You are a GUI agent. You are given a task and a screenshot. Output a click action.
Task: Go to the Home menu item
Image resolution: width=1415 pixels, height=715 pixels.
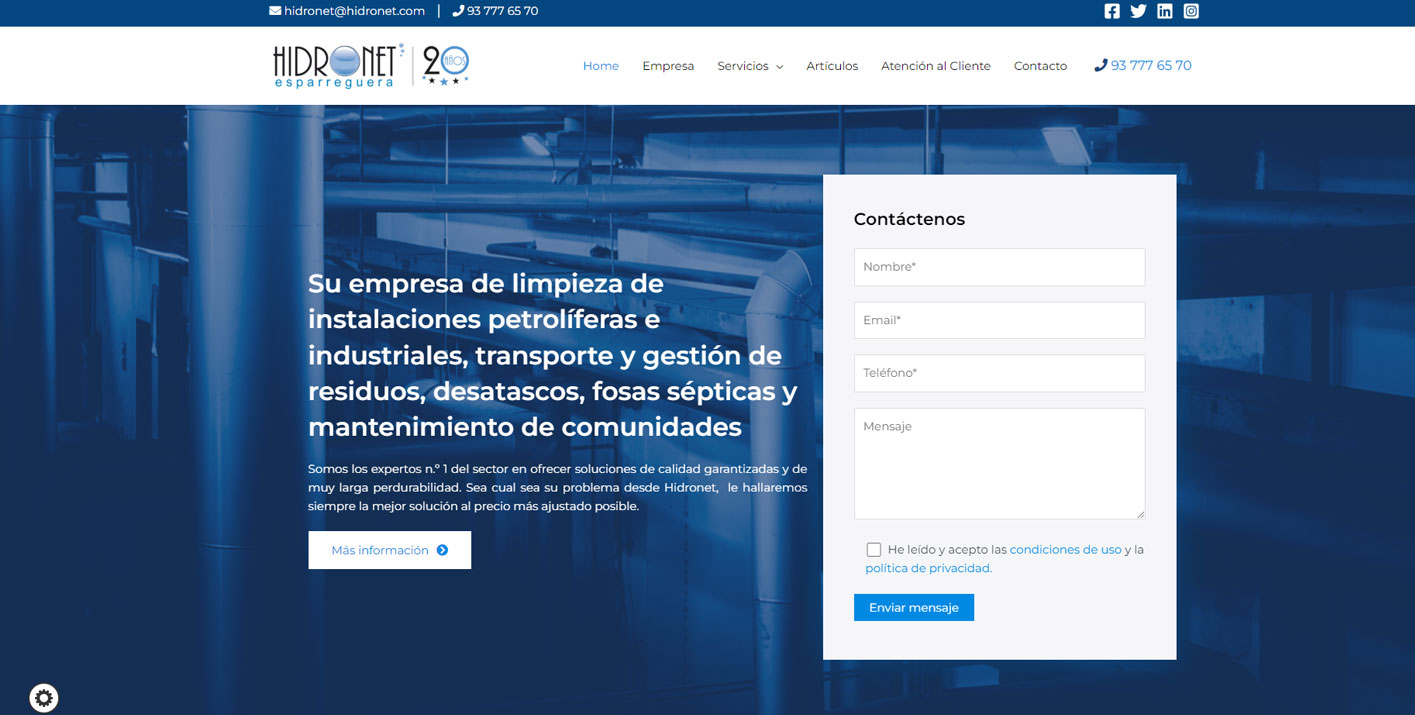click(x=601, y=66)
